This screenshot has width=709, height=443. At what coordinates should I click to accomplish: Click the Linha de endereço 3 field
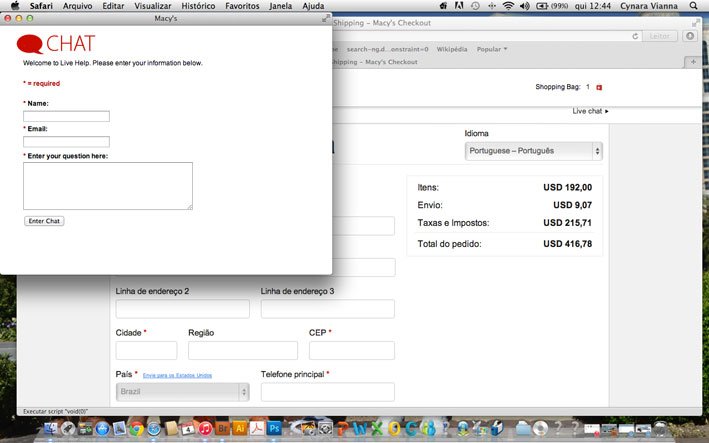click(x=328, y=309)
